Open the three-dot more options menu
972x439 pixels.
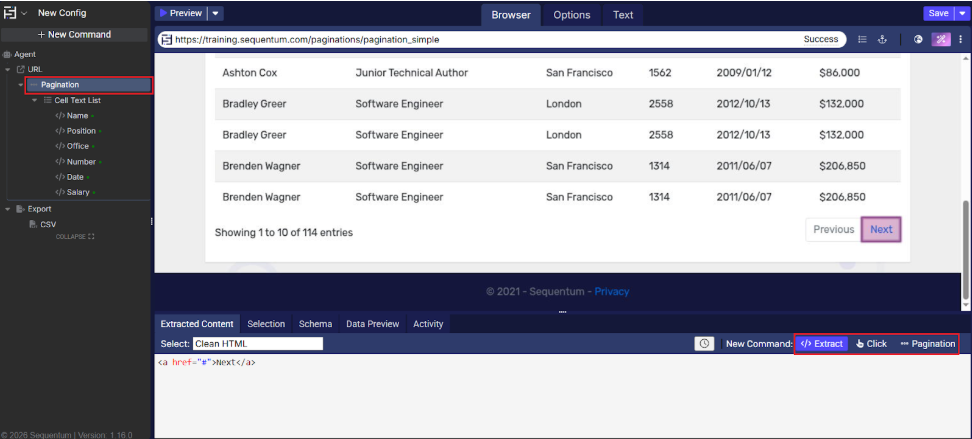click(962, 40)
